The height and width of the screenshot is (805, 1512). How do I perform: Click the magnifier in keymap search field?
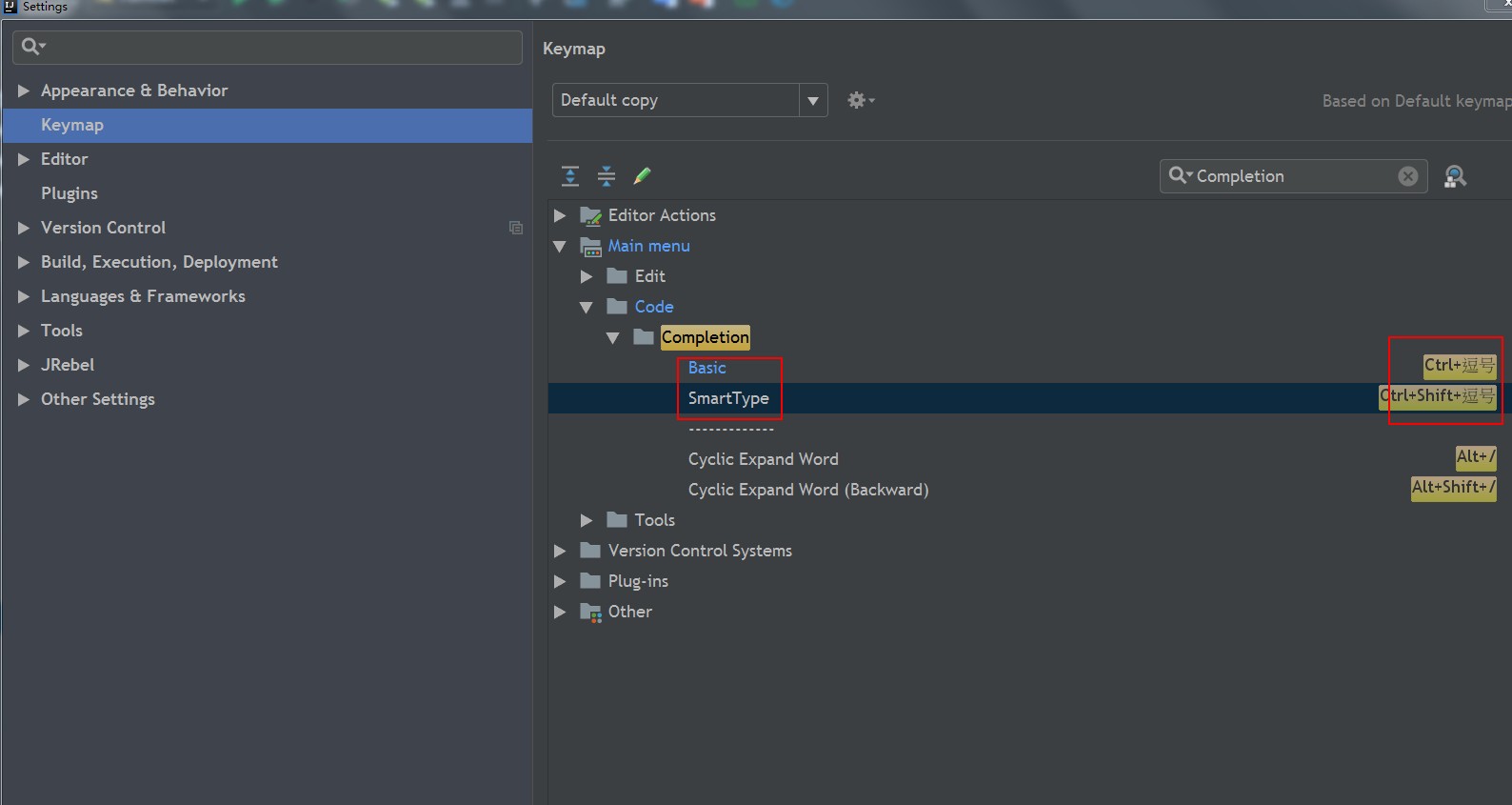[x=1180, y=175]
